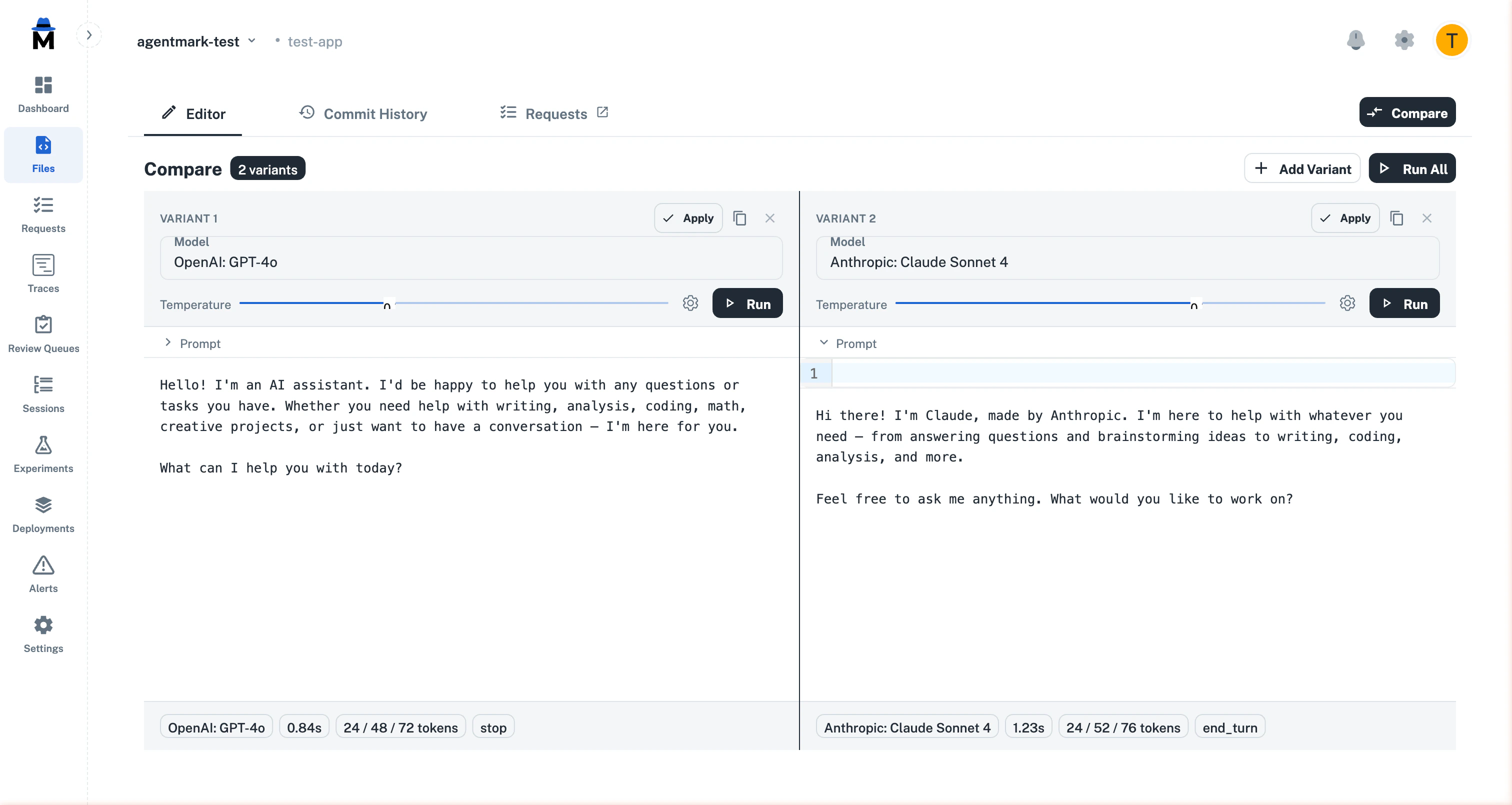The image size is (1512, 805).
Task: Collapse the sidebar with the arrow toggle
Action: [89, 34]
